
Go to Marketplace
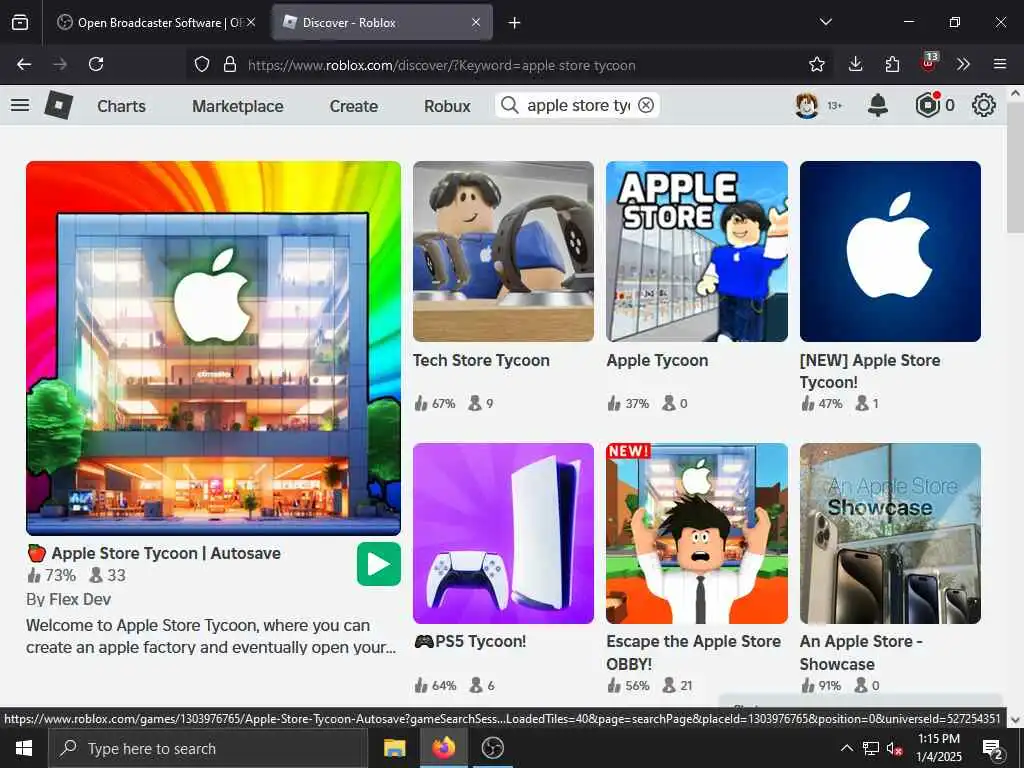pyautogui.click(x=238, y=106)
